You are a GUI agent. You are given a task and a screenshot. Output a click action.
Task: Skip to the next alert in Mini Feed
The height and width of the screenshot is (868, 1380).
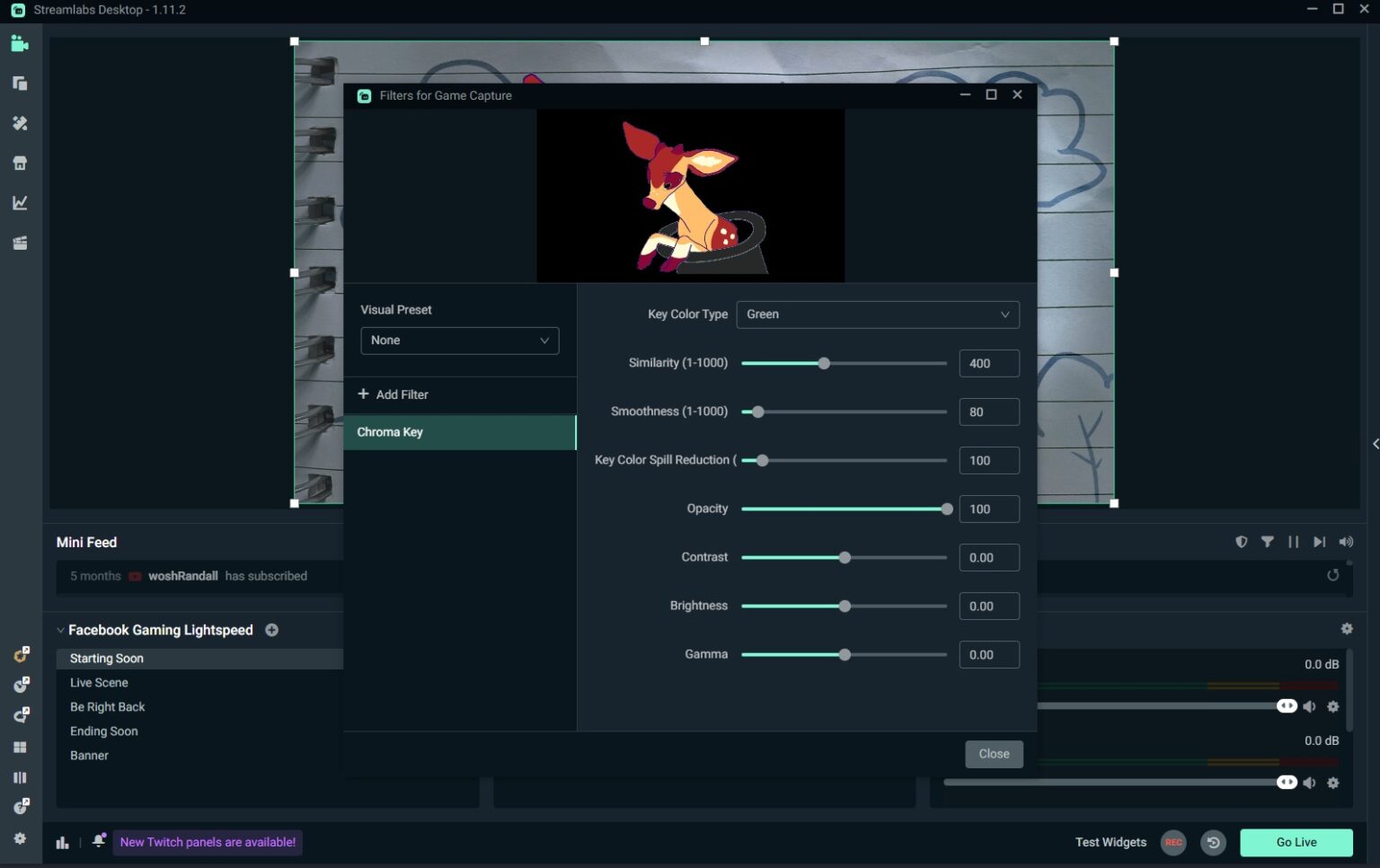[x=1320, y=542]
